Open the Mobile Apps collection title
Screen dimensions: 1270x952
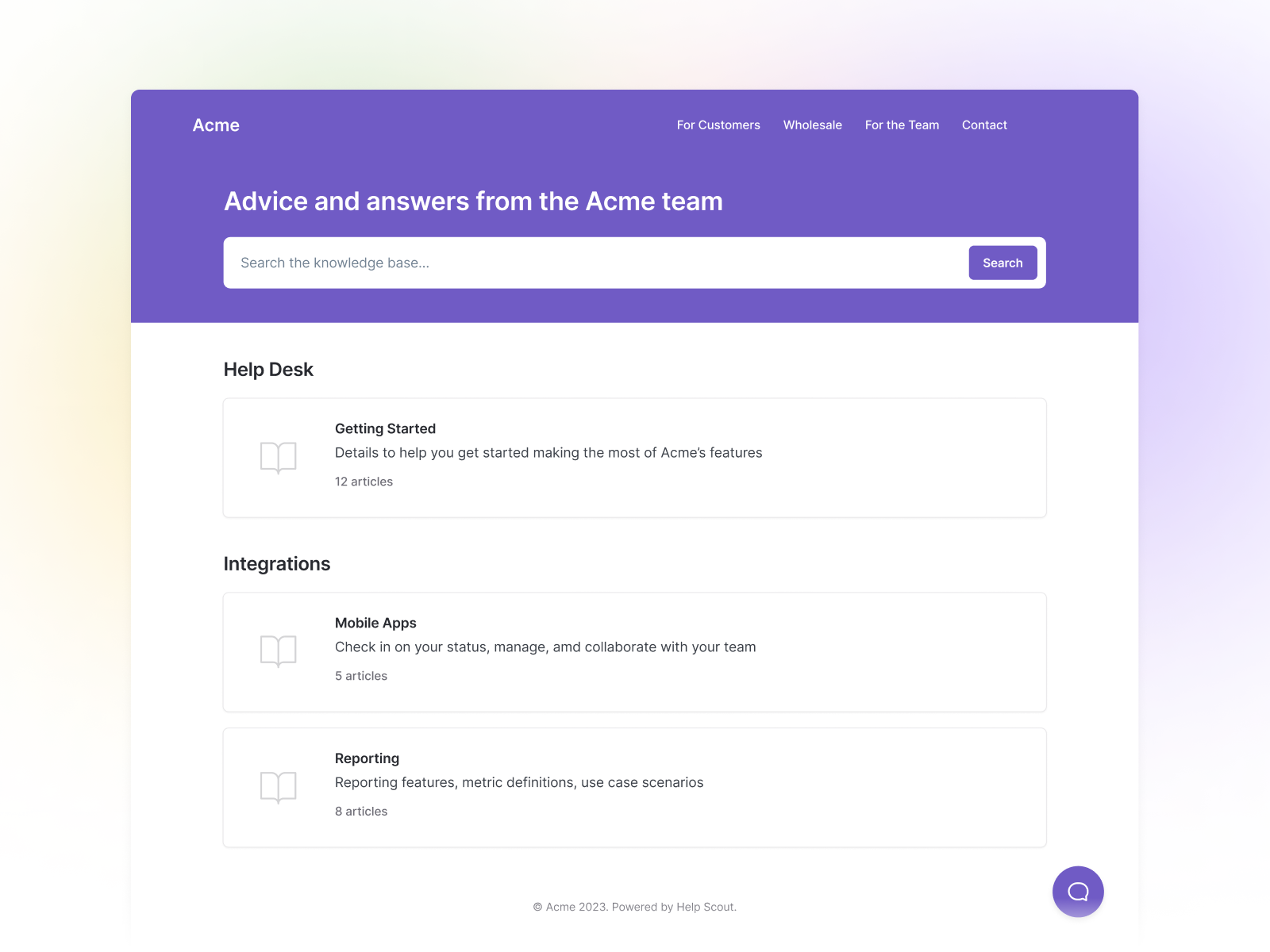[x=375, y=623]
